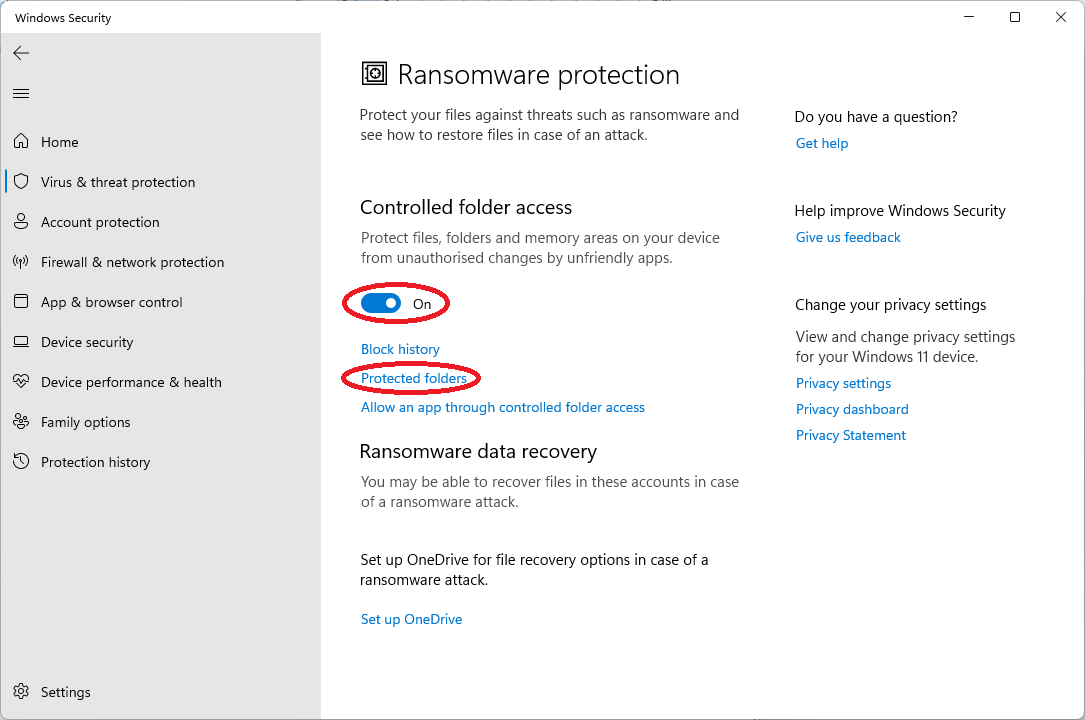Screen dimensions: 1085x720
Task: Open the Privacy dashboard link
Action: tap(852, 409)
